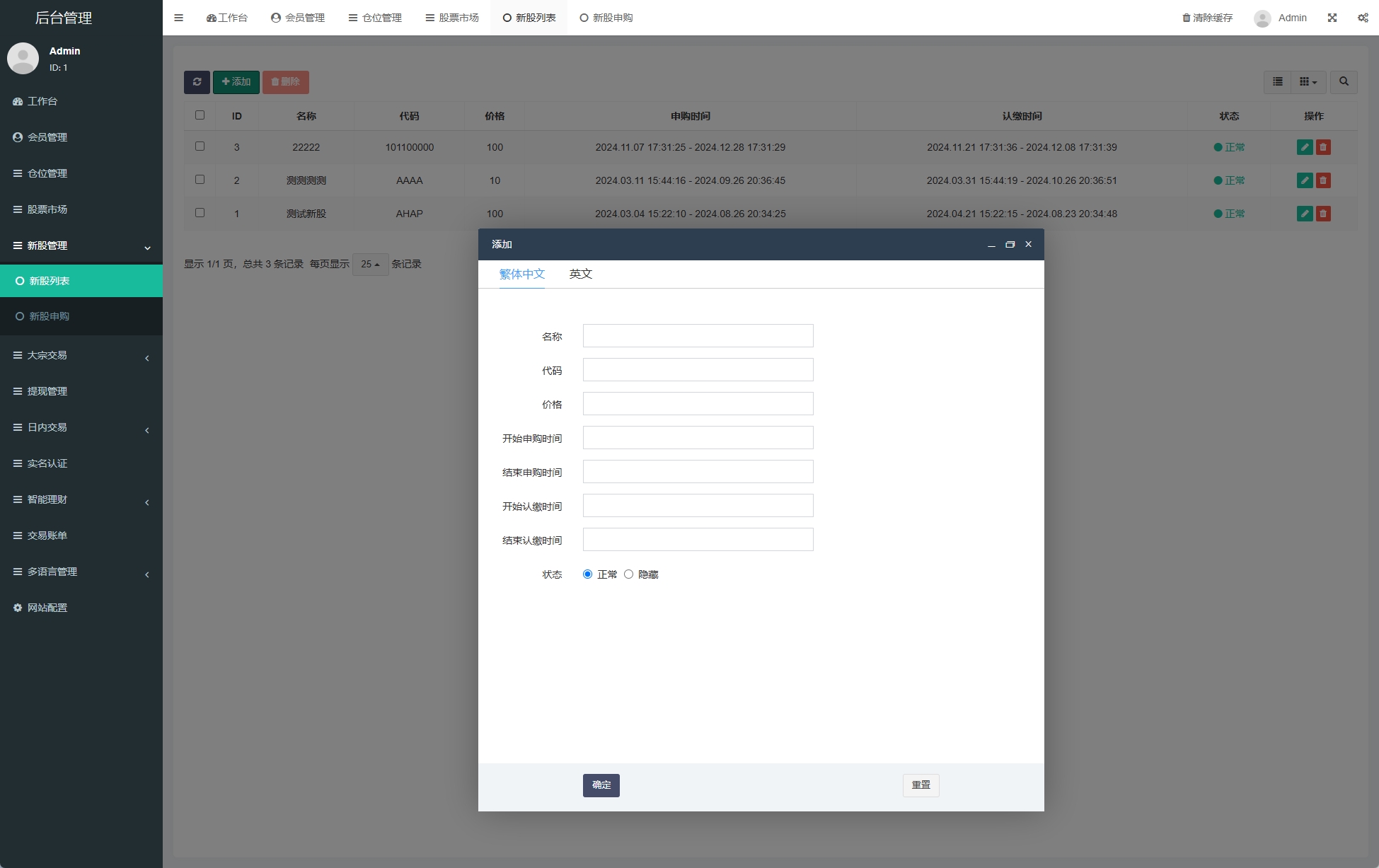Screen dimensions: 1379x868
Task: Click the search magnifier icon top right
Action: 1344,81
